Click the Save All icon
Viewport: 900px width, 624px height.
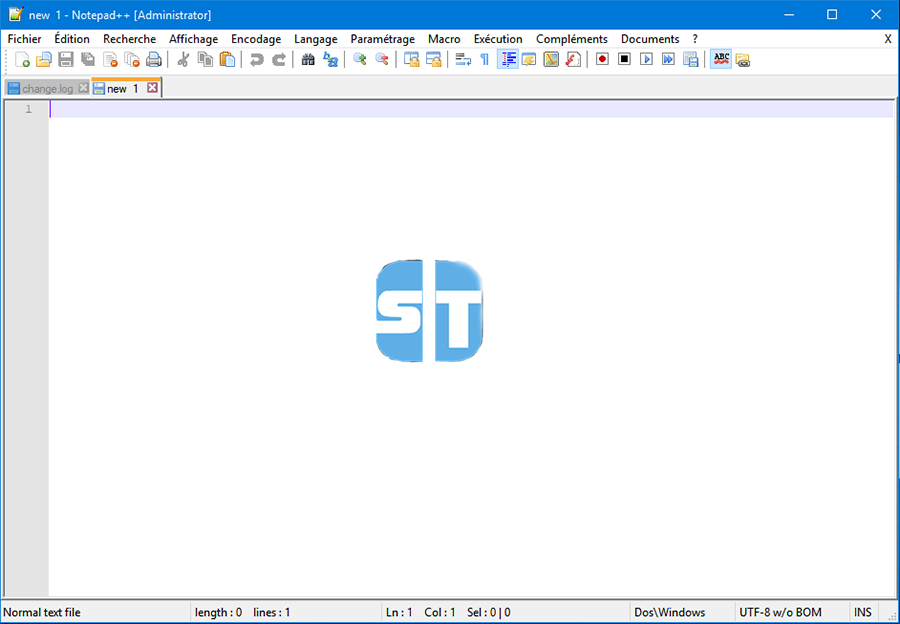(88, 59)
